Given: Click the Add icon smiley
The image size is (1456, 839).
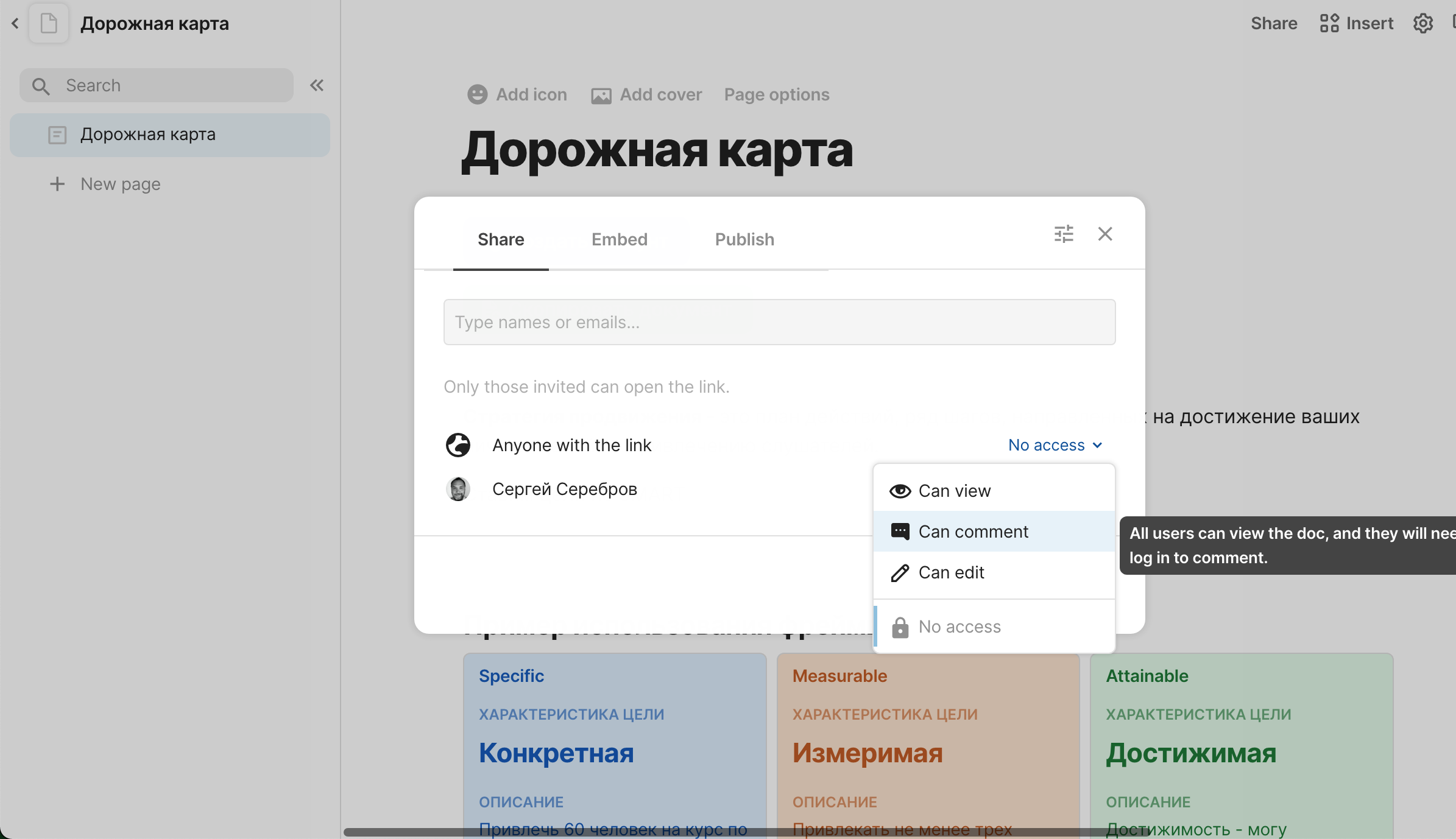Looking at the screenshot, I should pyautogui.click(x=477, y=94).
